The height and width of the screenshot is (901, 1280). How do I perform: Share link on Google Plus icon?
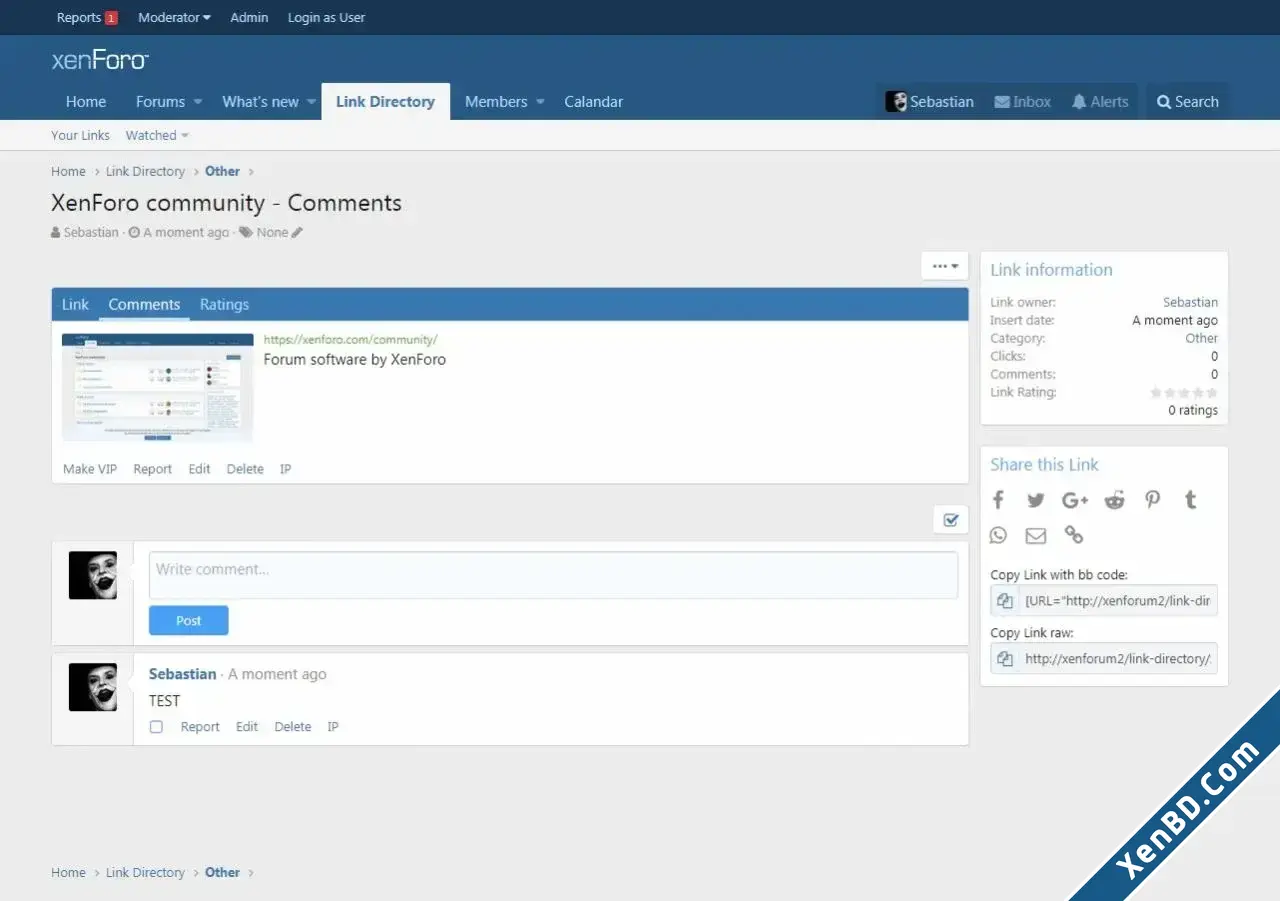coord(1075,500)
